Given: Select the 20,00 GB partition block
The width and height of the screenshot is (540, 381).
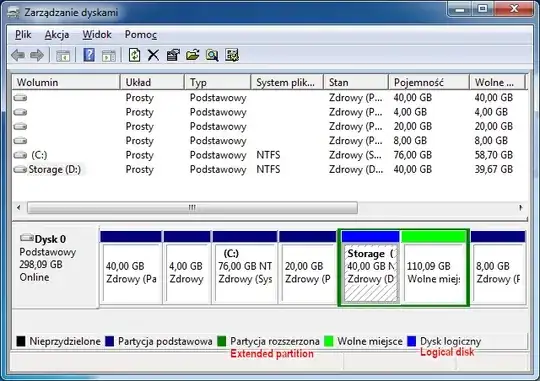Looking at the screenshot, I should coord(308,268).
